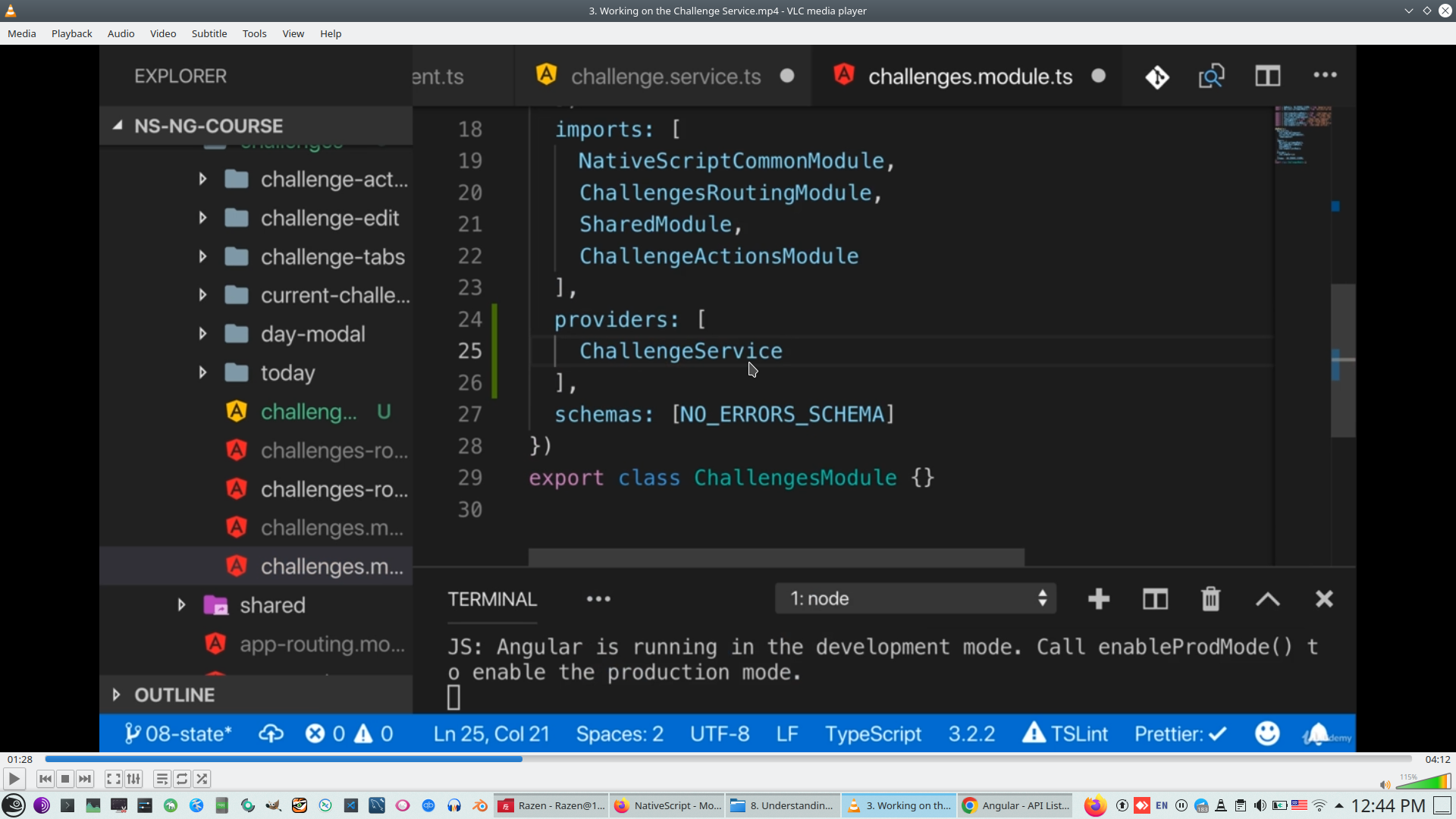Expand the challenge-edit folder
This screenshot has height=819, width=1456.
pyautogui.click(x=202, y=218)
